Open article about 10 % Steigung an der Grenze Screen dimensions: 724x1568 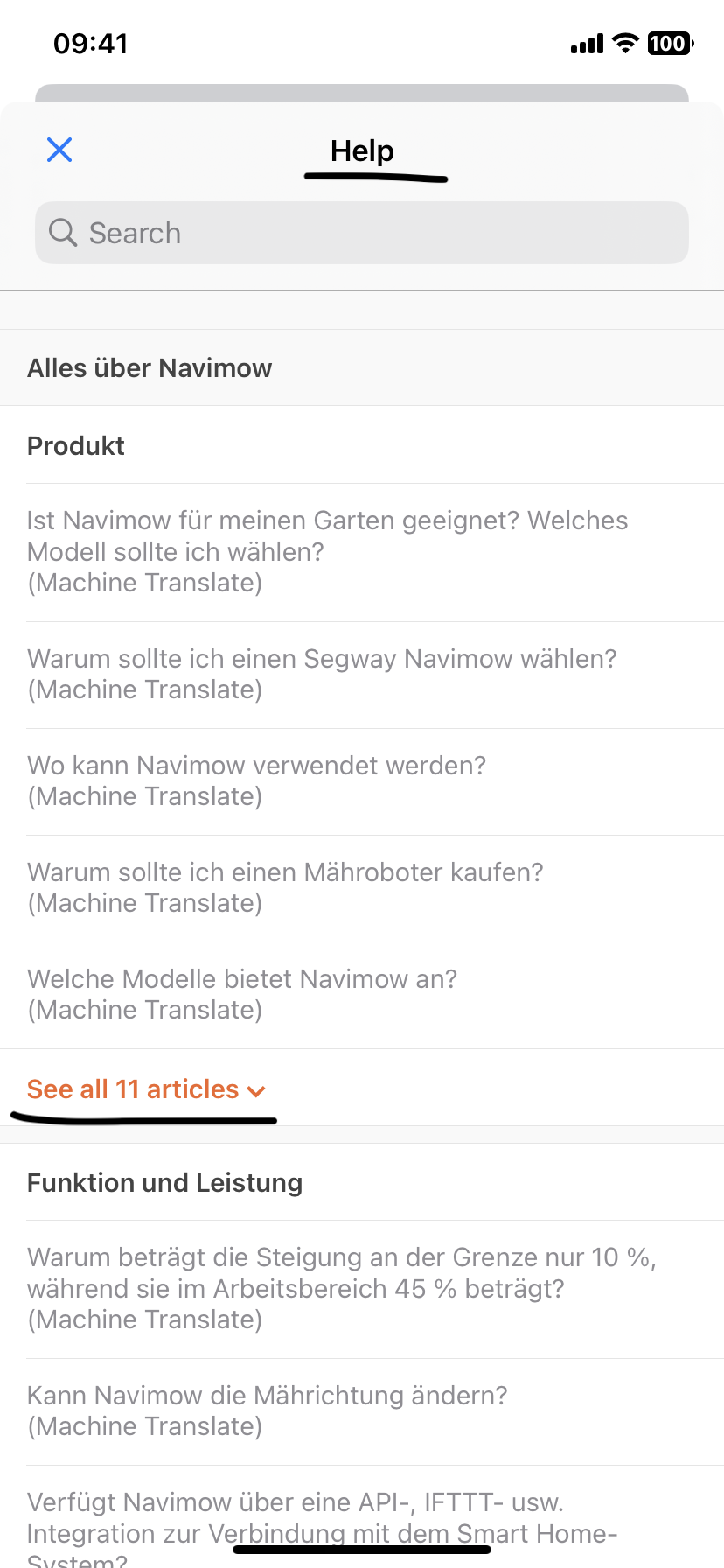click(x=341, y=1288)
